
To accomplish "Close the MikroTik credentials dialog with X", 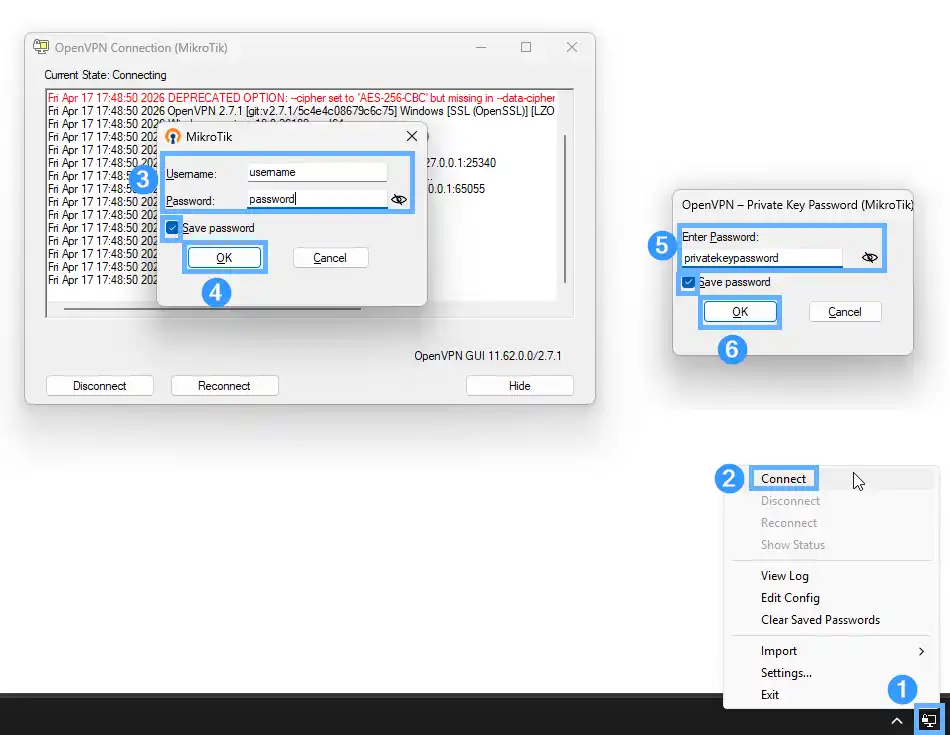I will coord(412,136).
